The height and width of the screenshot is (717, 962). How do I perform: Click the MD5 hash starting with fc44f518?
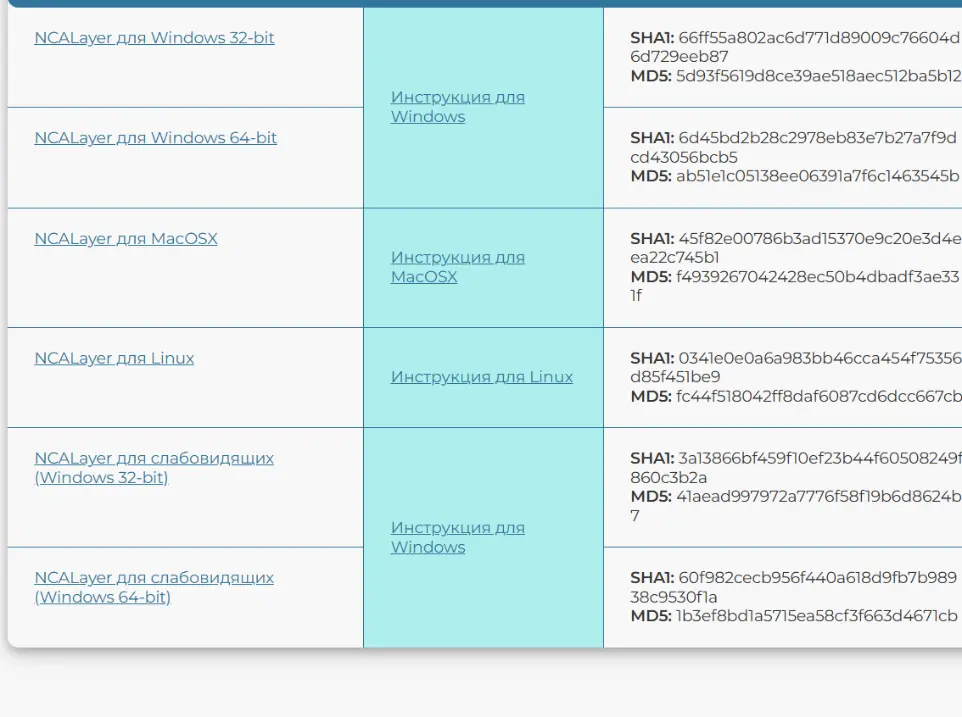click(x=817, y=396)
